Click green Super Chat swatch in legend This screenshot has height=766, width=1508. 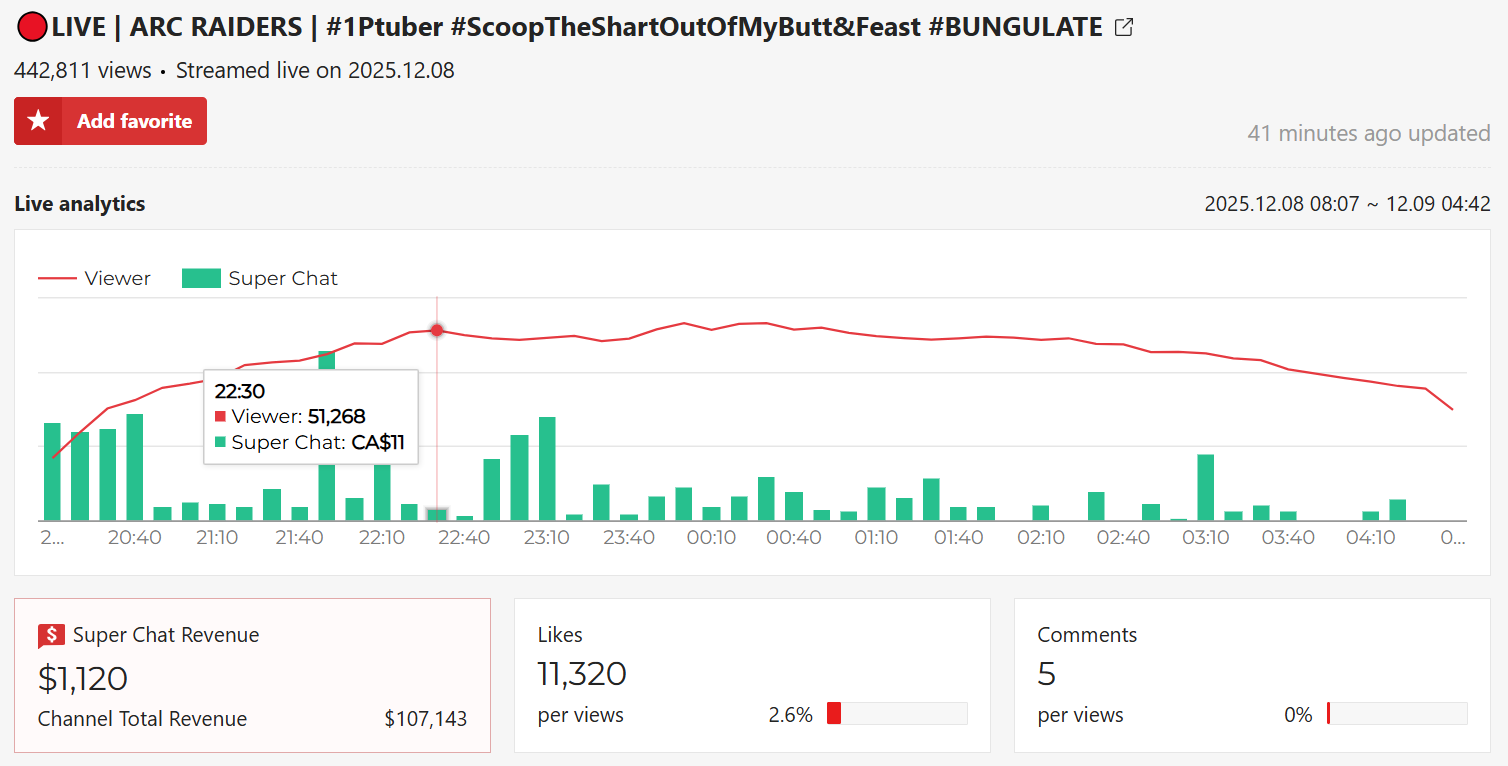click(x=200, y=279)
